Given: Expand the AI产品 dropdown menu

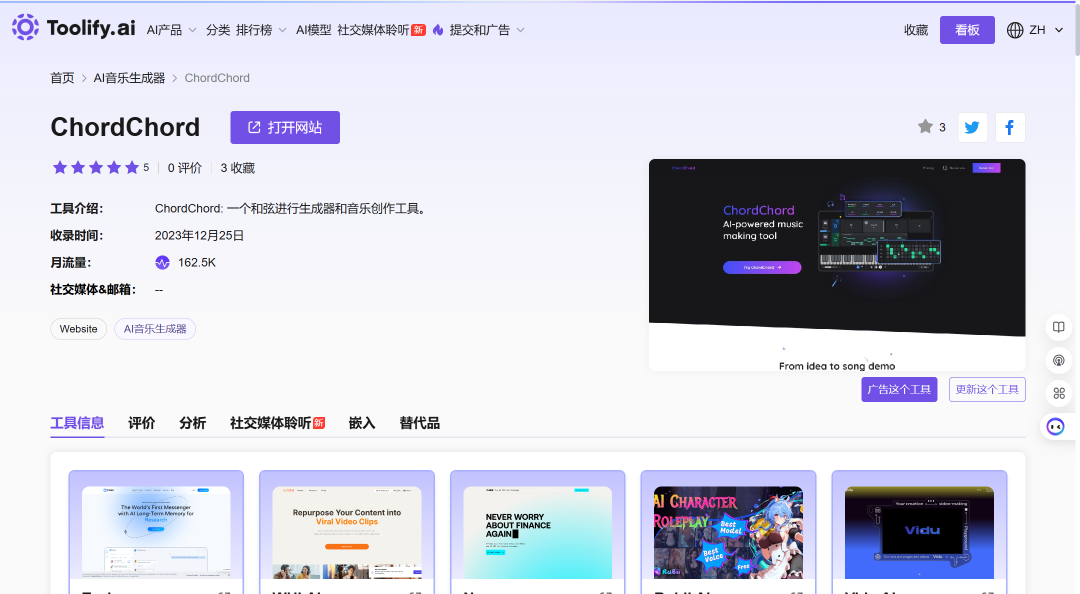Looking at the screenshot, I should click(172, 30).
